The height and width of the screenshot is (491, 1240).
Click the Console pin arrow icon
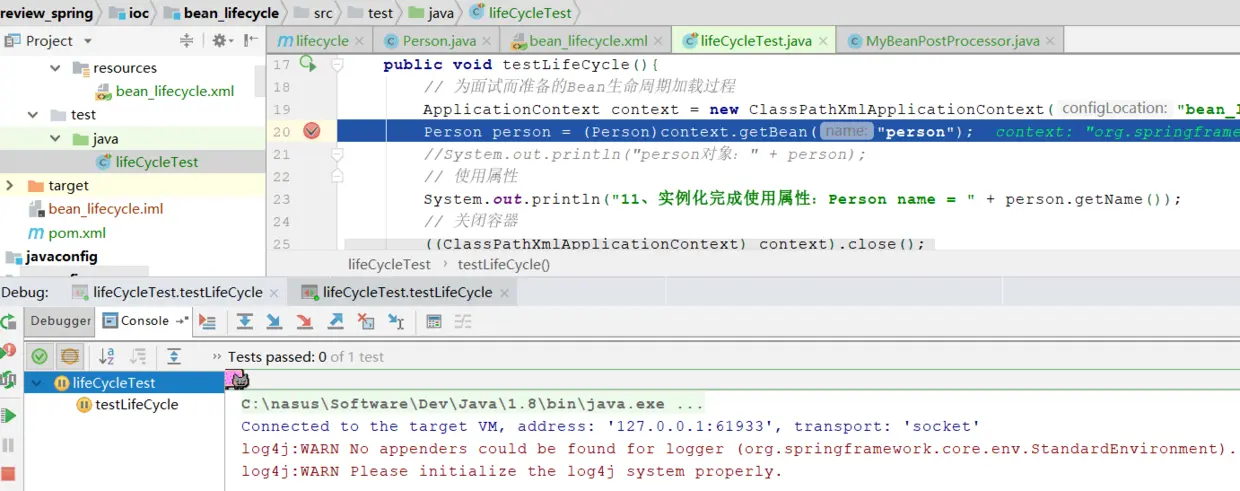(182, 321)
